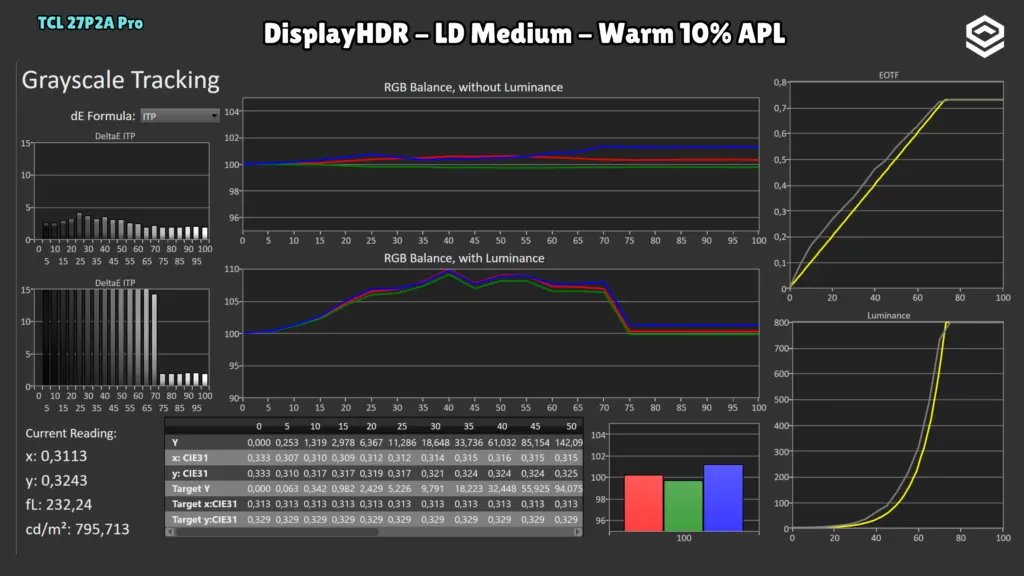This screenshot has width=1024, height=576.
Task: Select the x: CIE31 row header
Action: click(190, 458)
